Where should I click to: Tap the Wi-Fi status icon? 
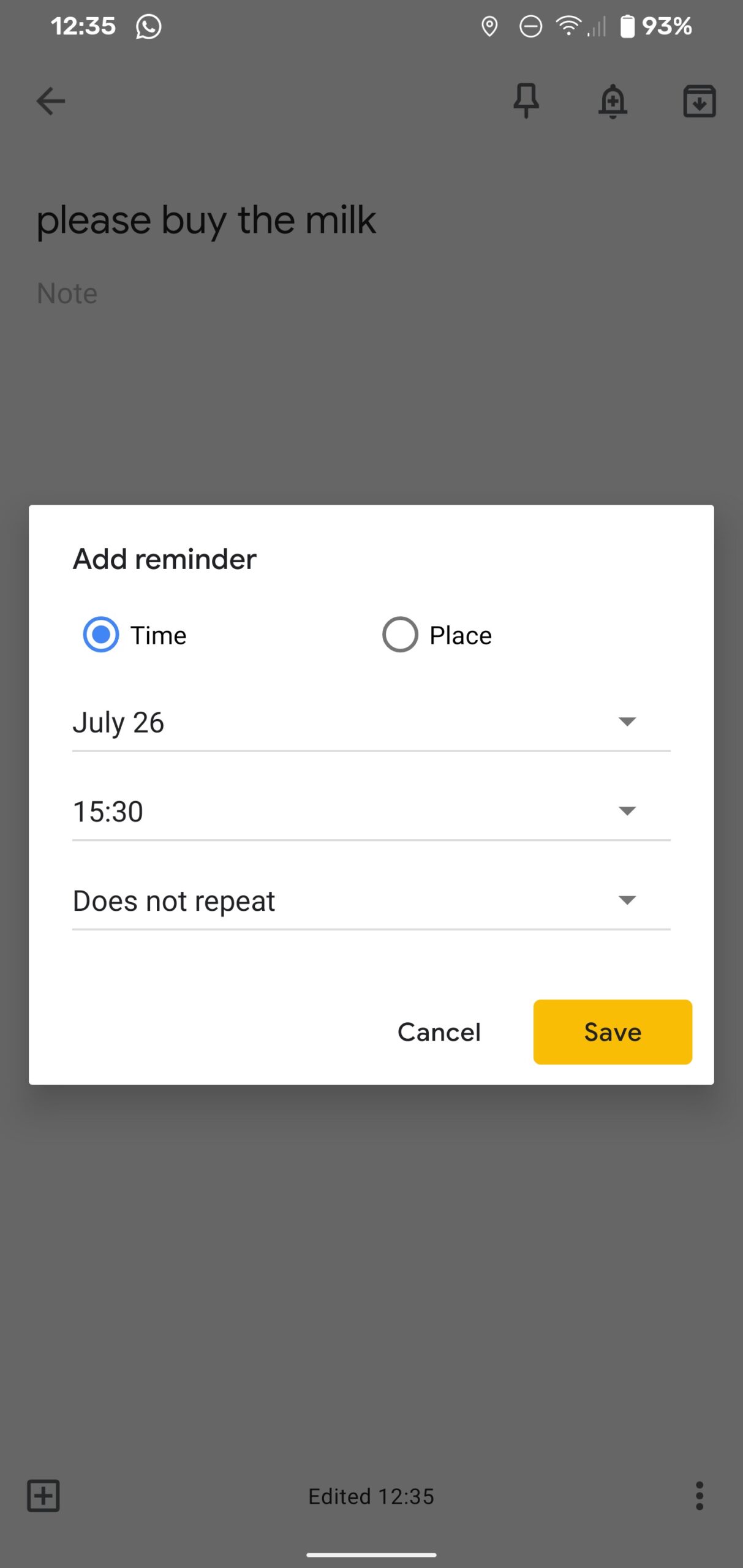(x=568, y=26)
